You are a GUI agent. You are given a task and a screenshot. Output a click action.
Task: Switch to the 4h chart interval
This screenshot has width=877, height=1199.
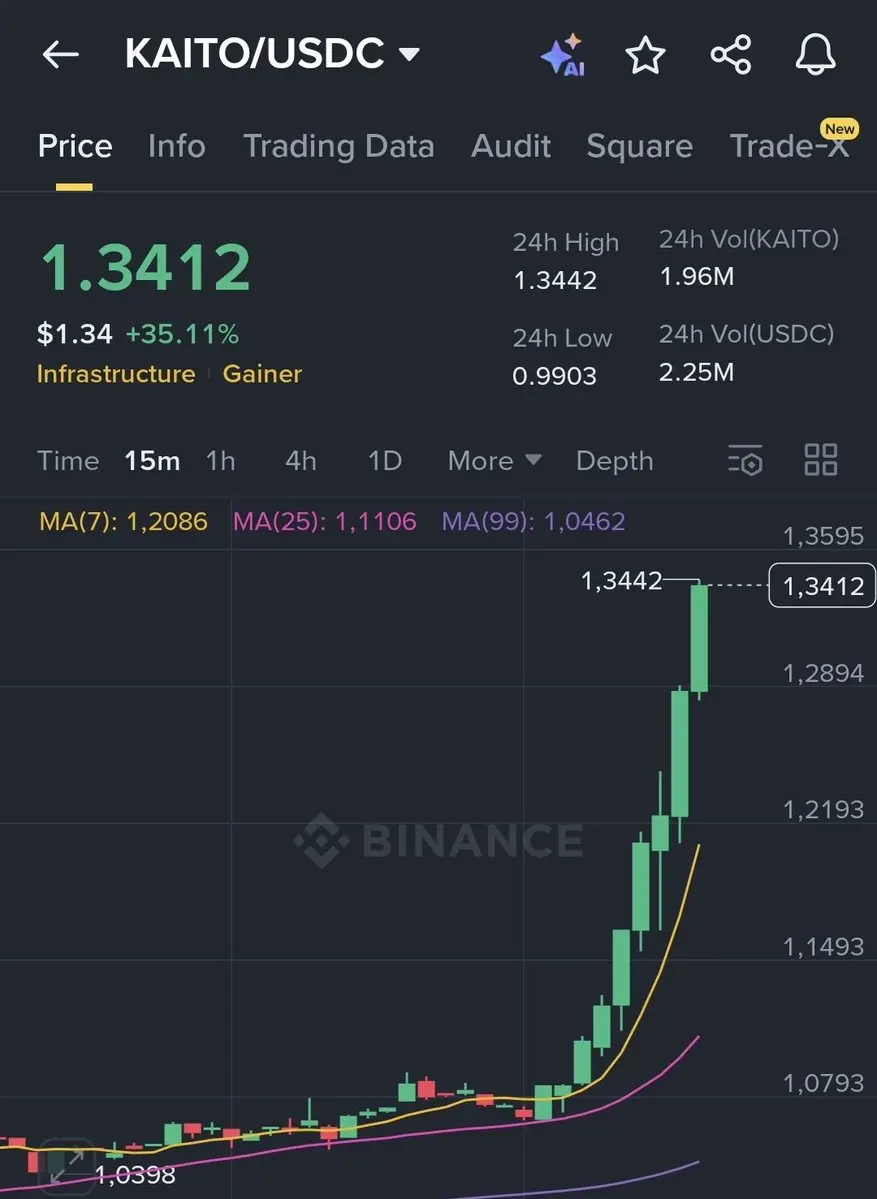[300, 461]
